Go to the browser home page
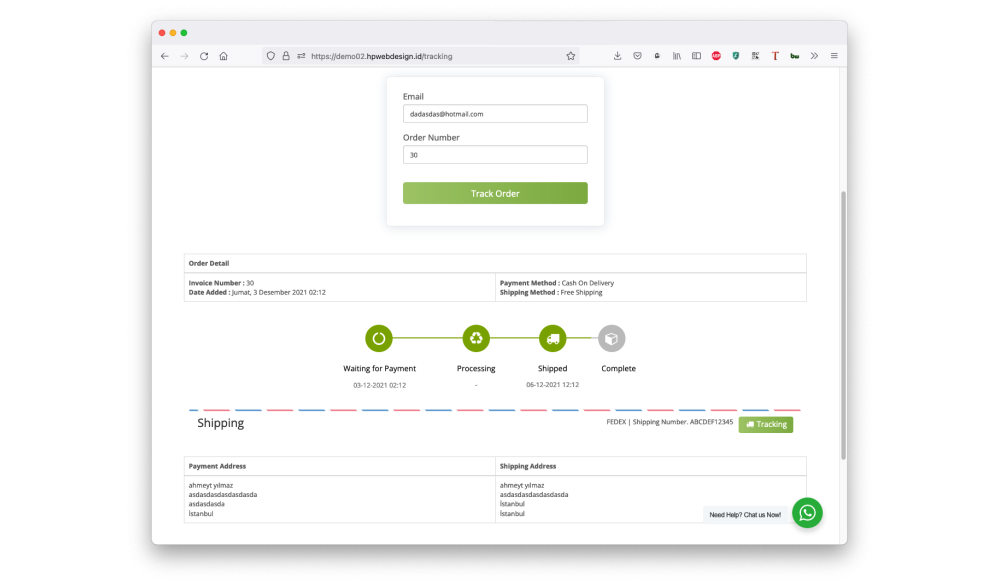1000x585 pixels. tap(223, 56)
